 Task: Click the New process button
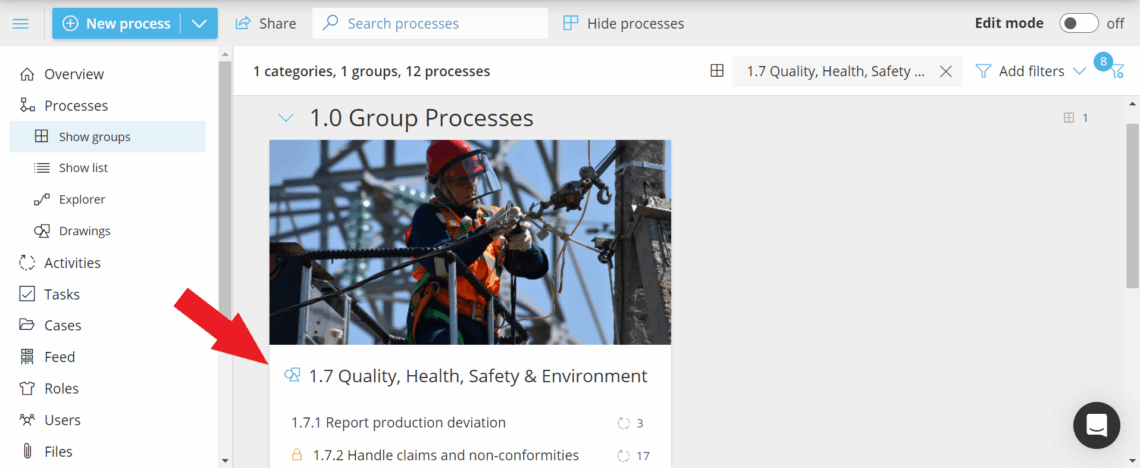tap(116, 23)
